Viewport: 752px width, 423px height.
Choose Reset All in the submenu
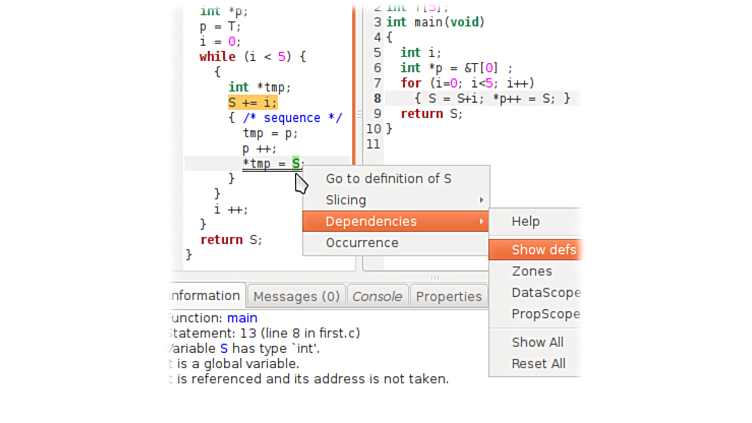point(538,364)
